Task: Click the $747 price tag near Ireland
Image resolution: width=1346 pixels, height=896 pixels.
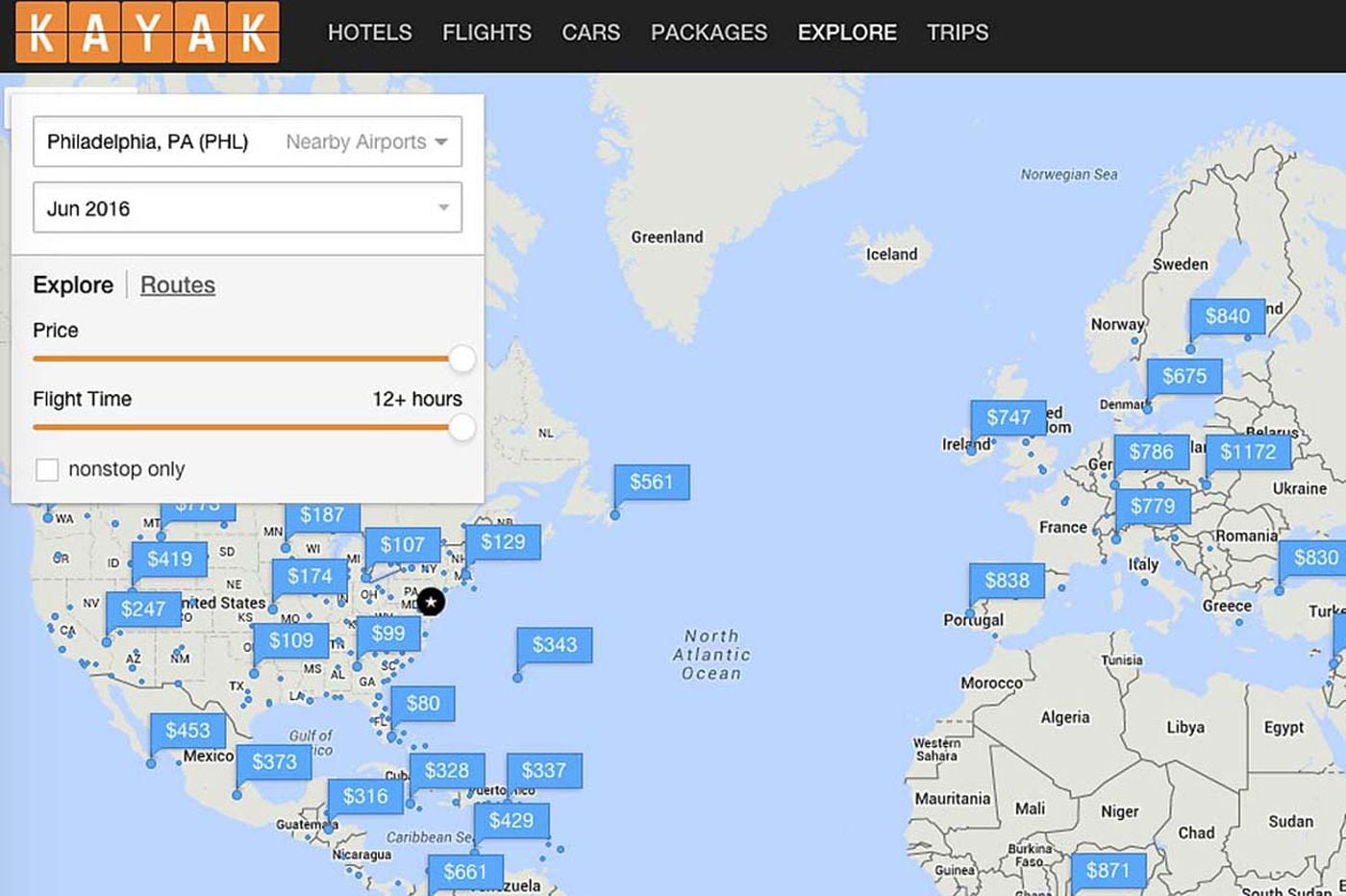Action: pos(1008,417)
